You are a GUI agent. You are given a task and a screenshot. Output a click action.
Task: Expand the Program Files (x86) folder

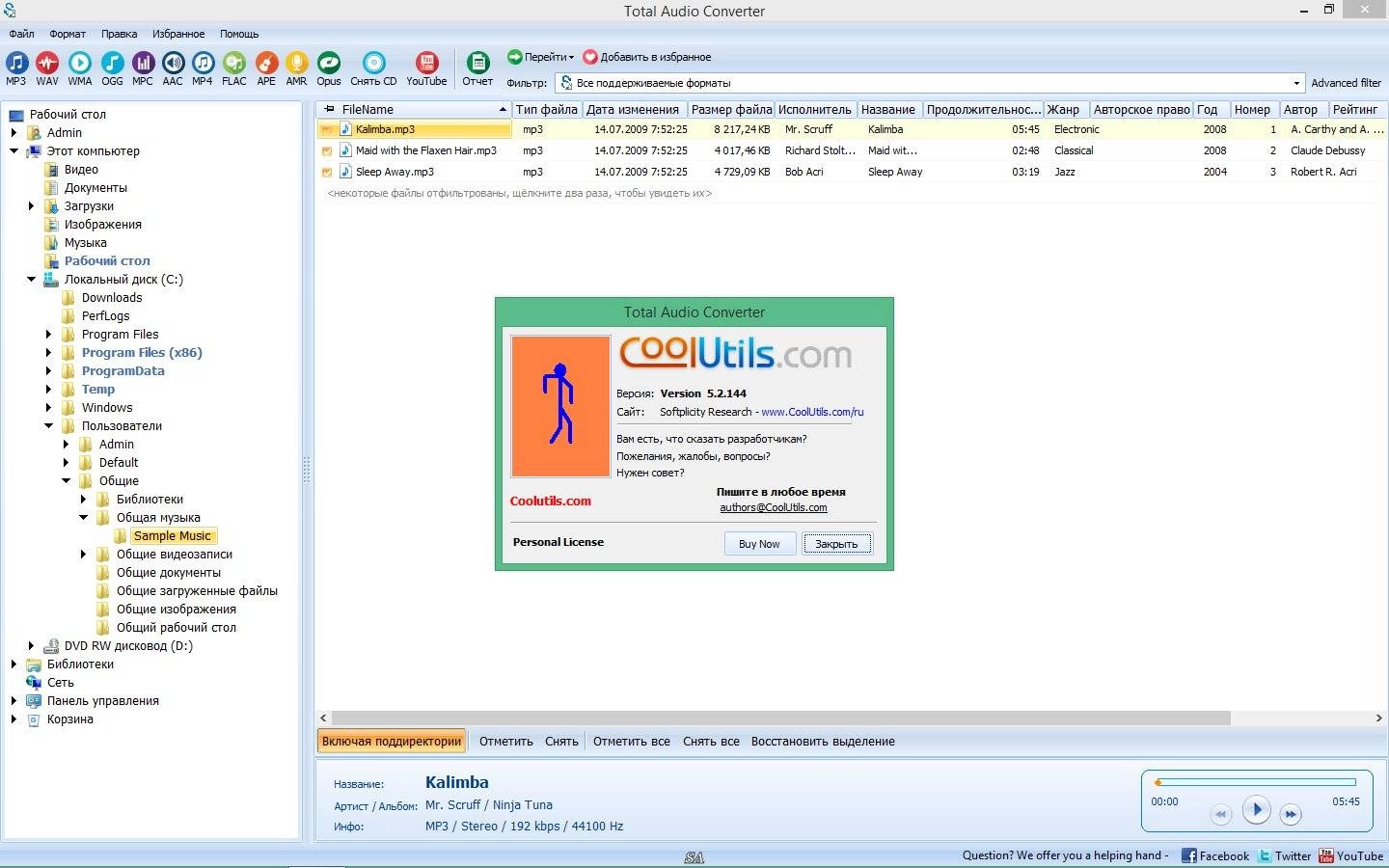pyautogui.click(x=48, y=353)
